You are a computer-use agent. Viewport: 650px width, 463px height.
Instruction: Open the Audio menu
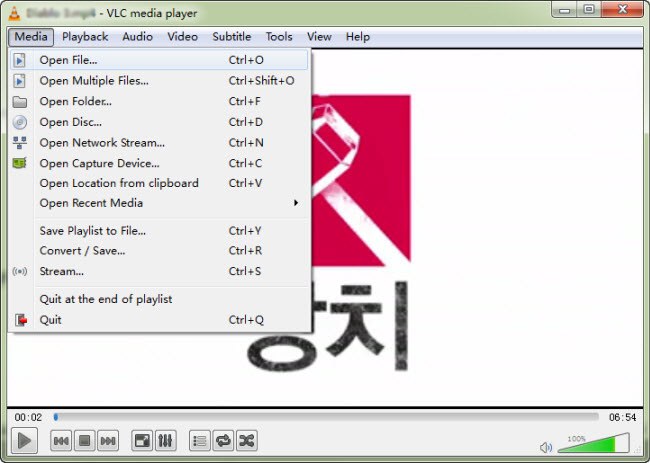[137, 37]
